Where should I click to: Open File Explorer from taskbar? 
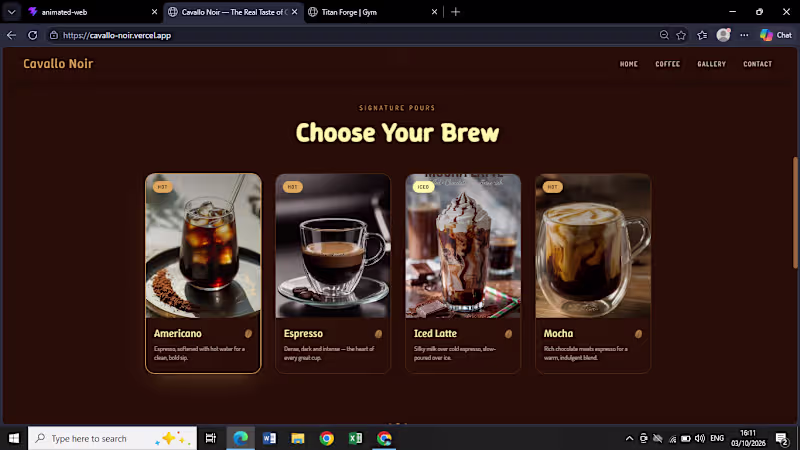pyautogui.click(x=298, y=438)
